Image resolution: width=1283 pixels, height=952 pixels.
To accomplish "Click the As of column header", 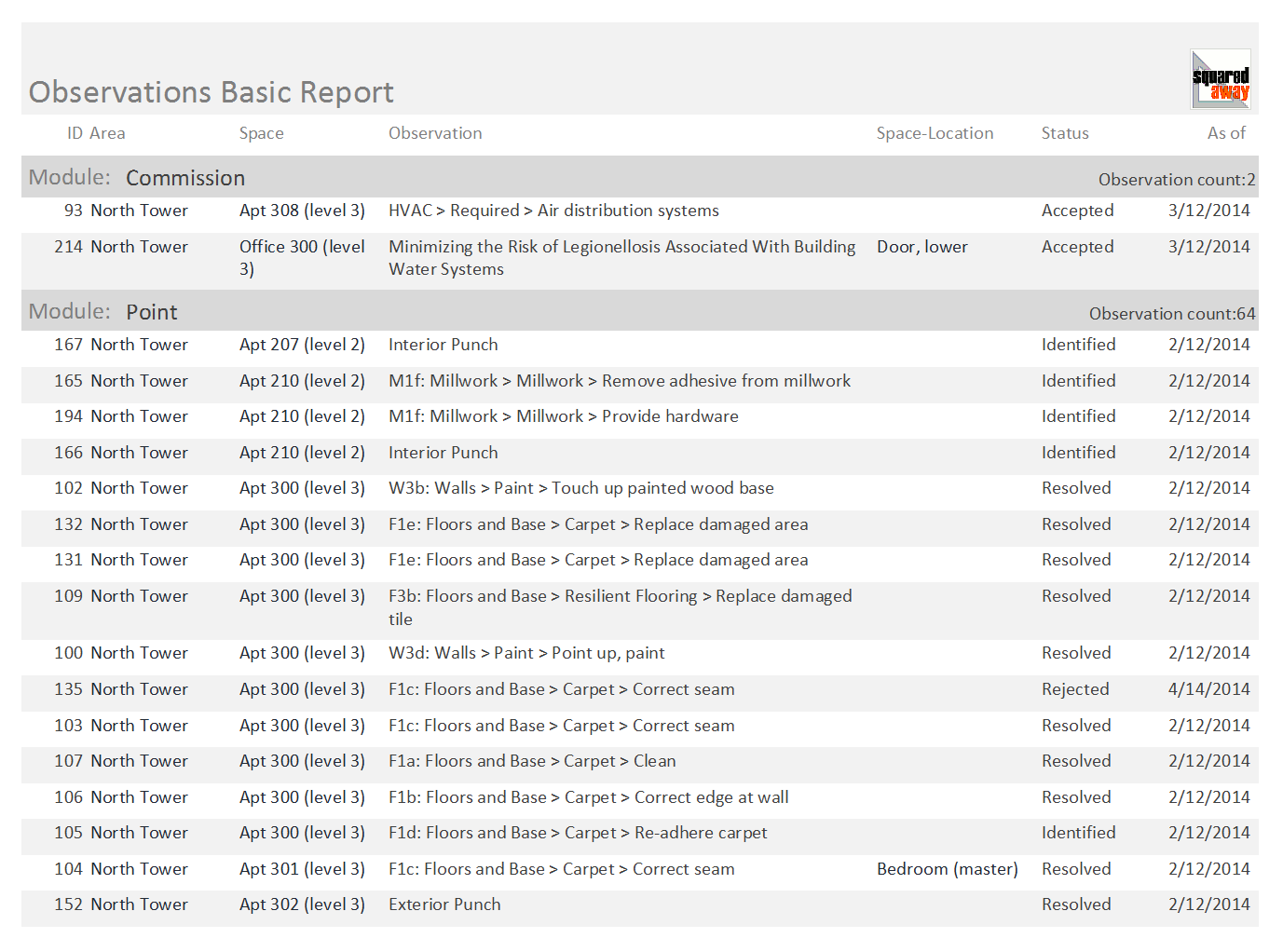I will [x=1226, y=133].
